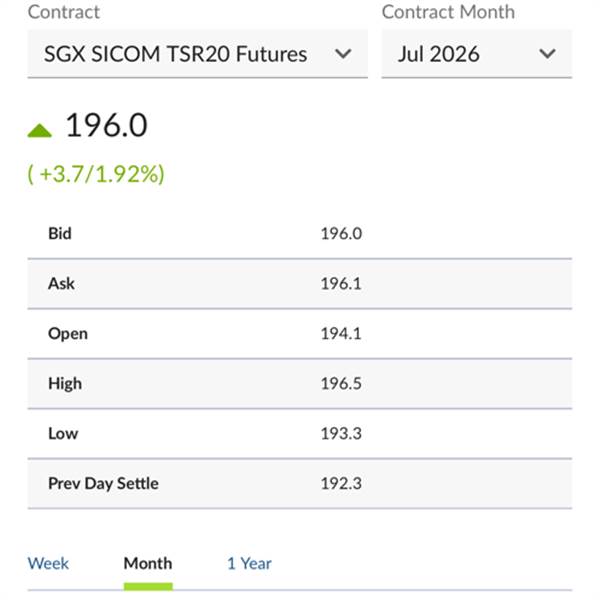Image resolution: width=600 pixels, height=600 pixels.
Task: Click the Prev Day Settle label
Action: pos(103,483)
